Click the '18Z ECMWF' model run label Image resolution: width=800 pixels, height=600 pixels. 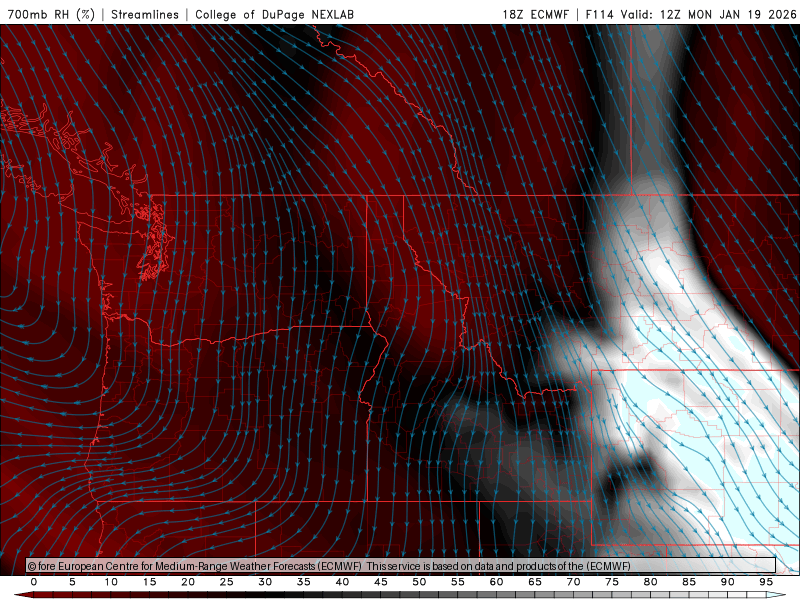[535, 14]
